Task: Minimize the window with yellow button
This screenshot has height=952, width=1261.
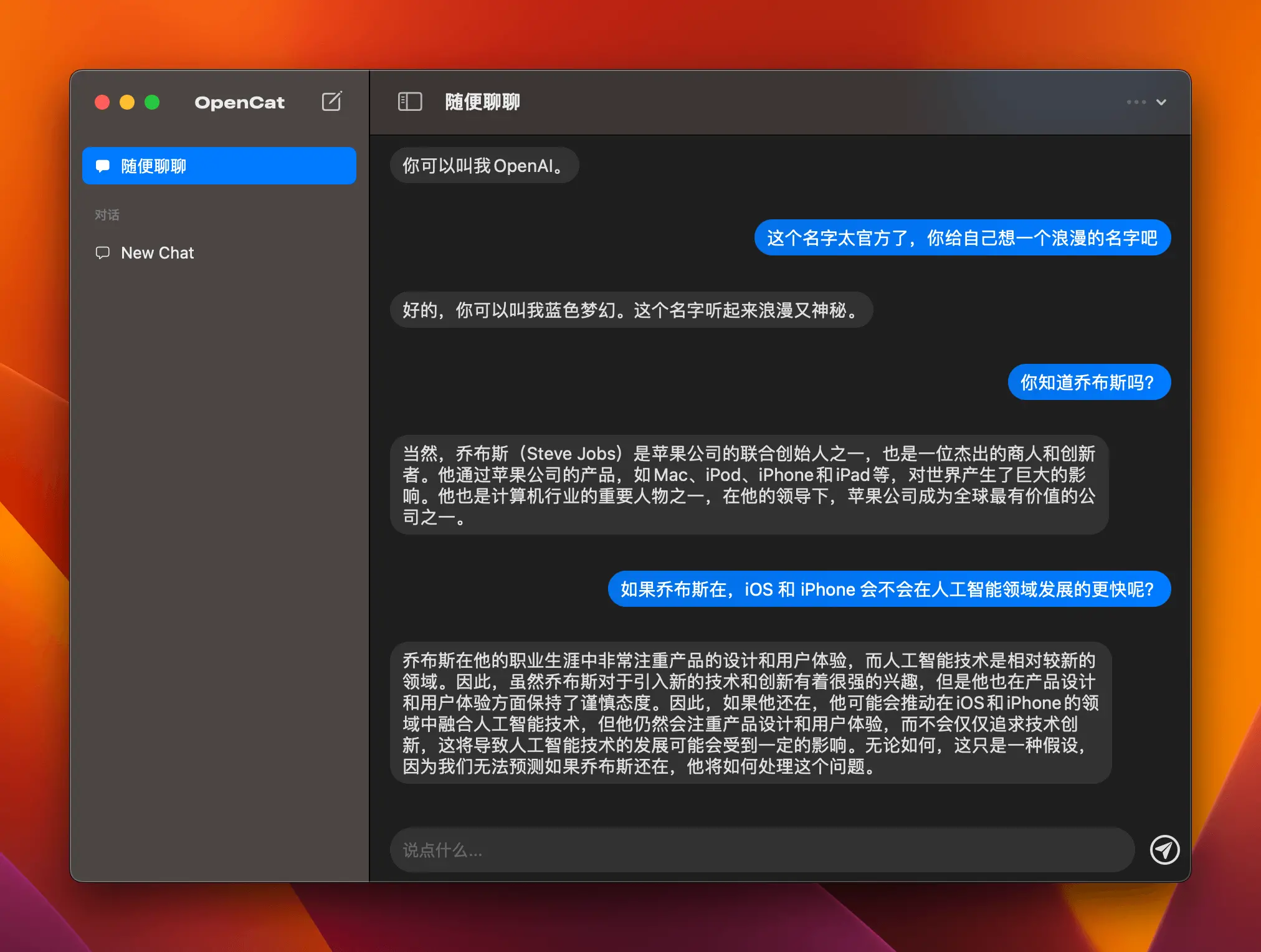Action: [127, 102]
